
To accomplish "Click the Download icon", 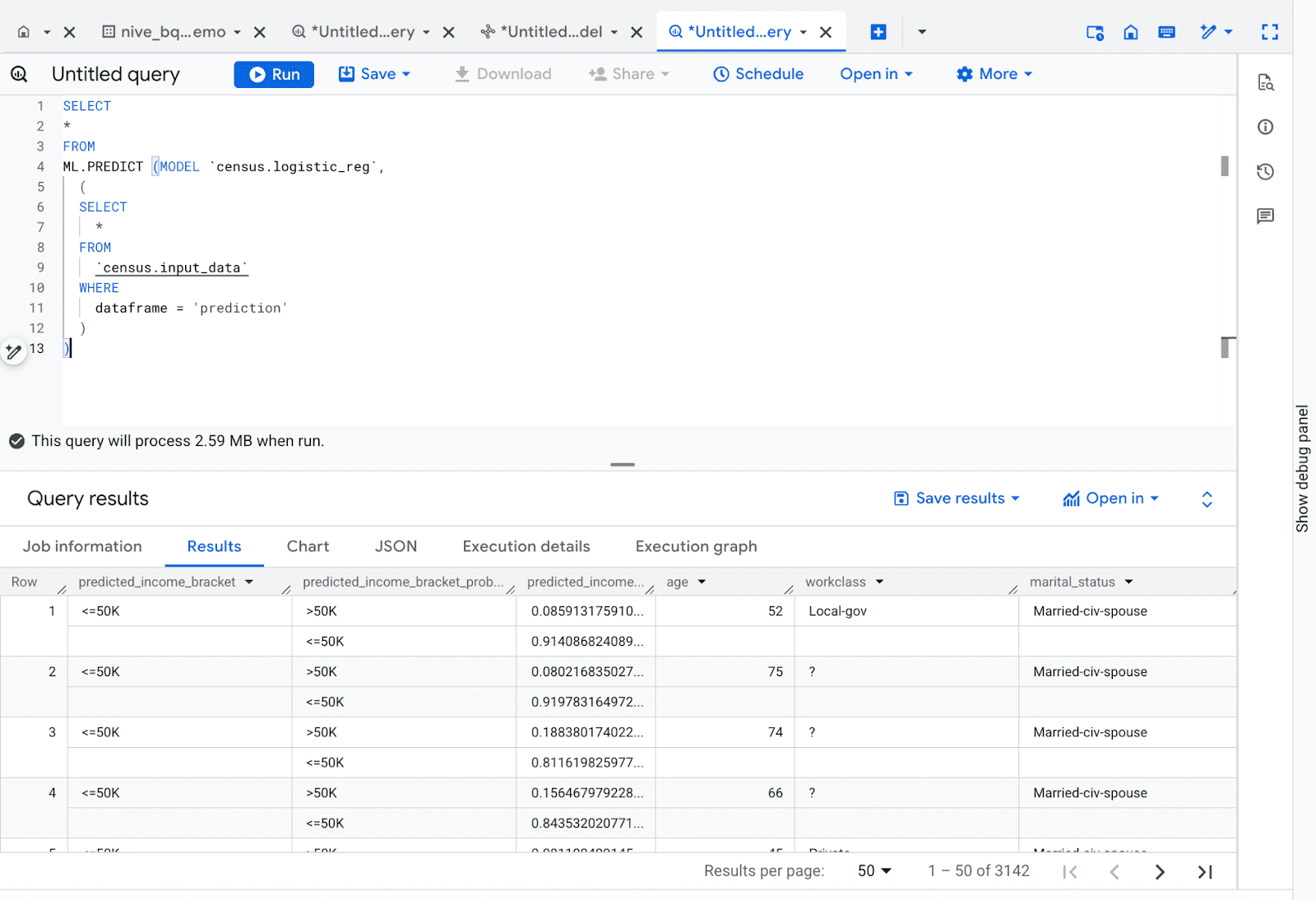I will pyautogui.click(x=462, y=73).
